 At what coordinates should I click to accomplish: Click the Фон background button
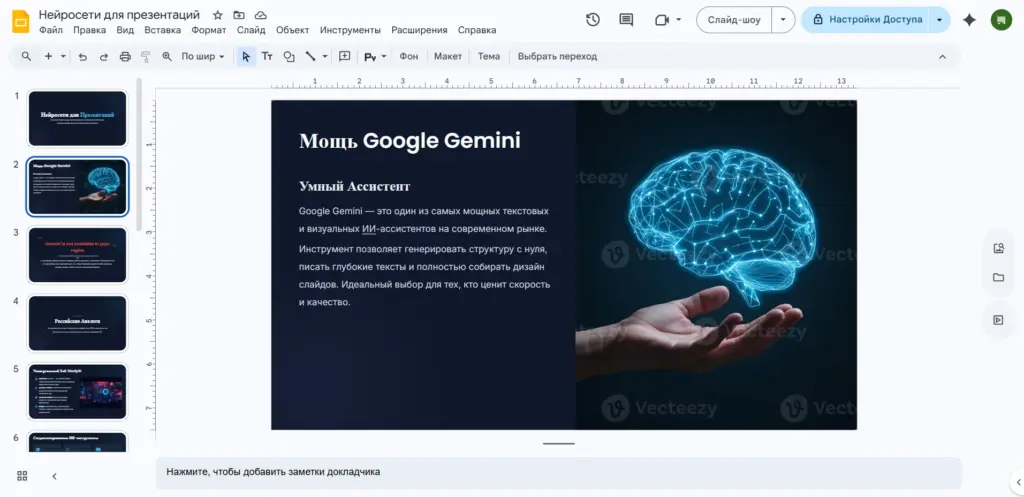coord(409,57)
